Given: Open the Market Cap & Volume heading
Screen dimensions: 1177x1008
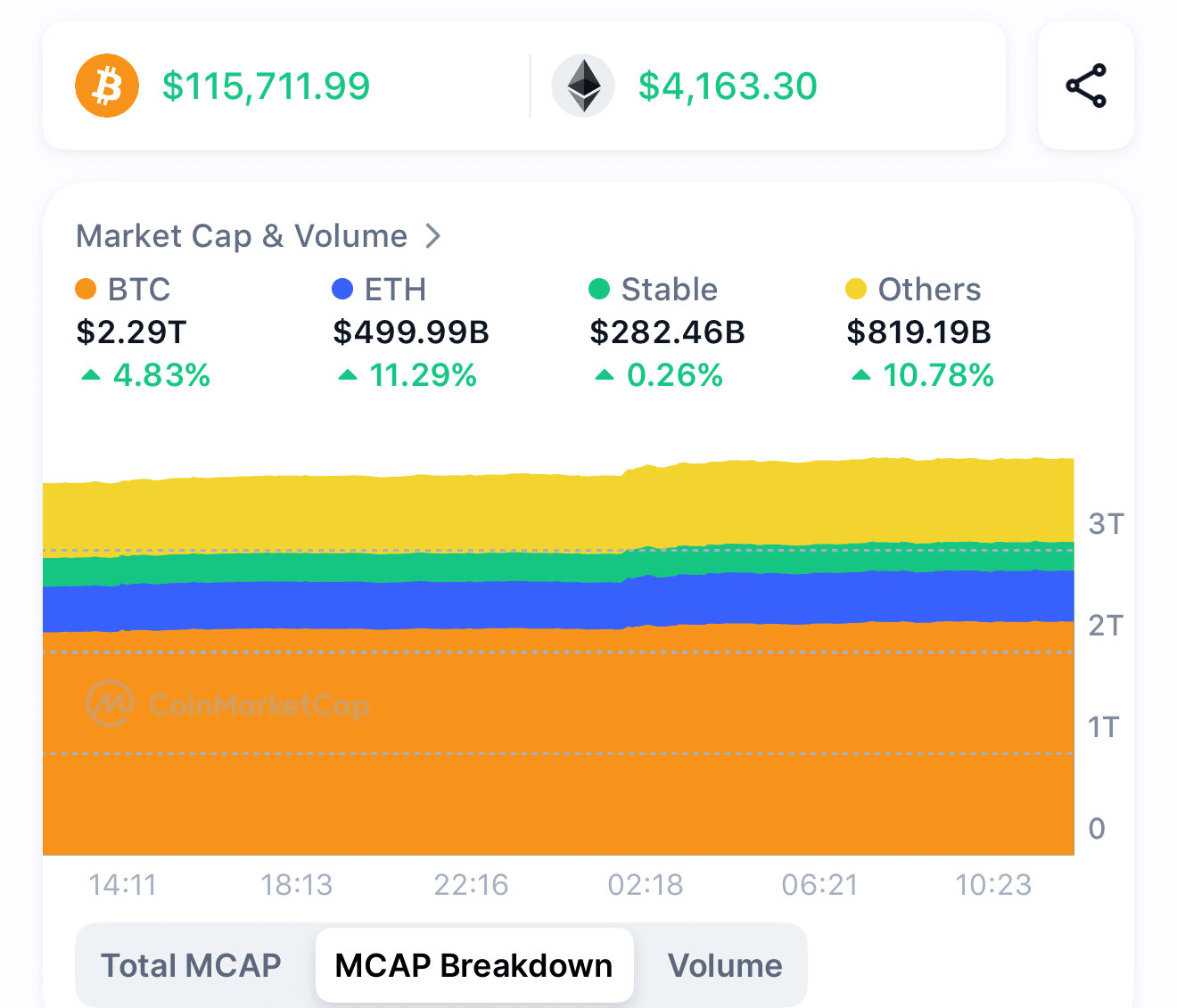Looking at the screenshot, I should (242, 236).
